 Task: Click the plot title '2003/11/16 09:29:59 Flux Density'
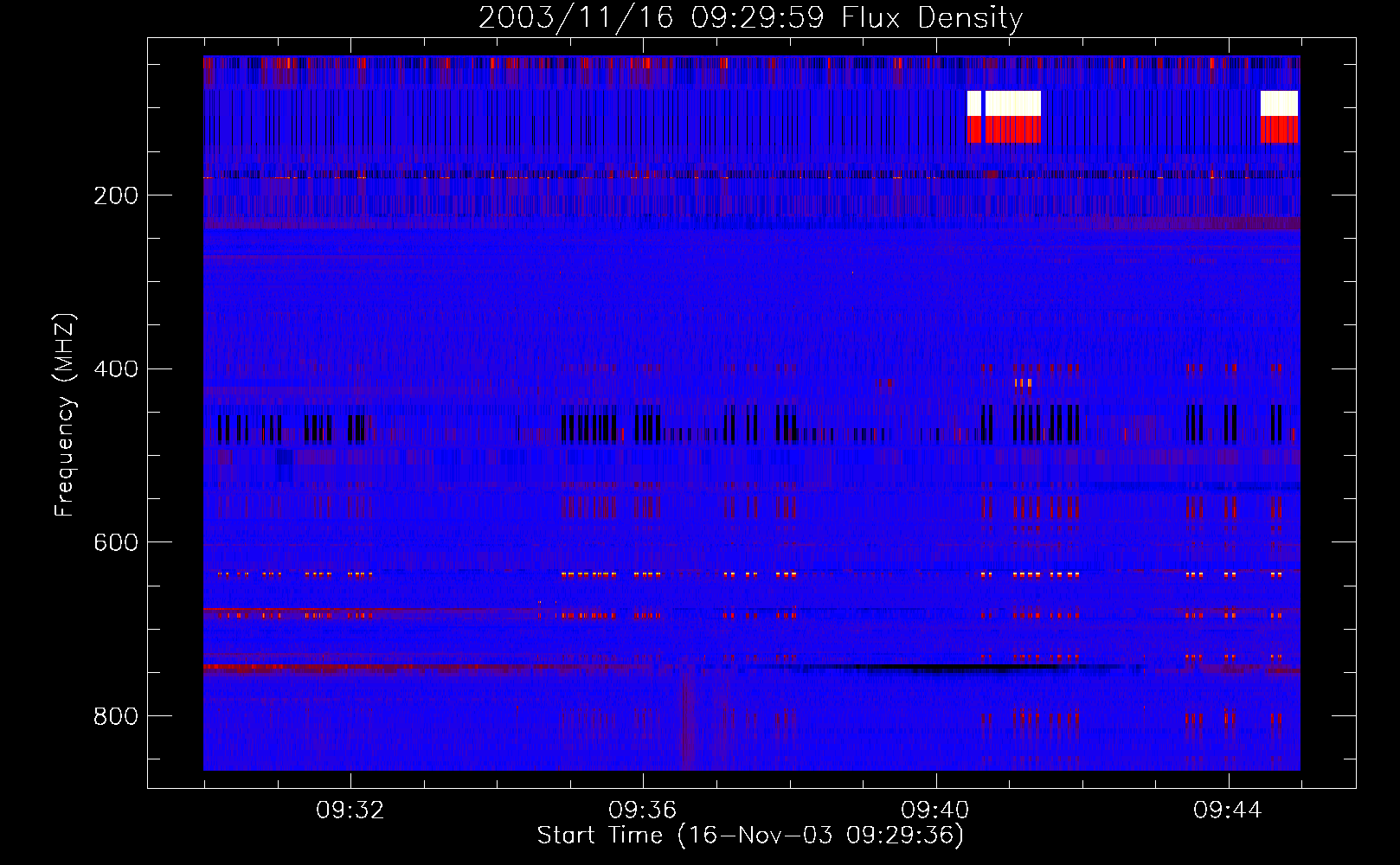coord(750,17)
